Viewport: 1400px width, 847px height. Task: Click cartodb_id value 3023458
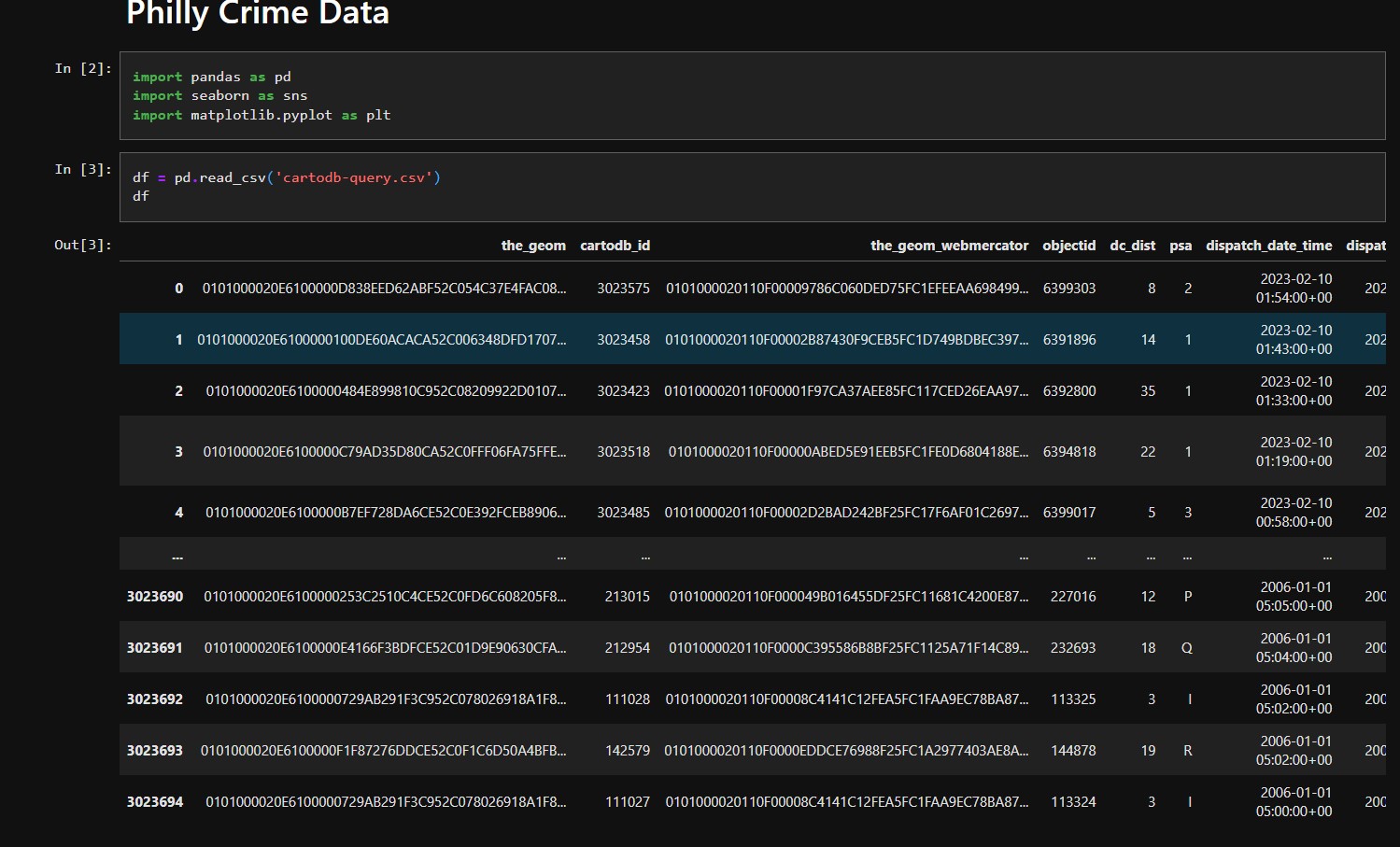pos(623,340)
